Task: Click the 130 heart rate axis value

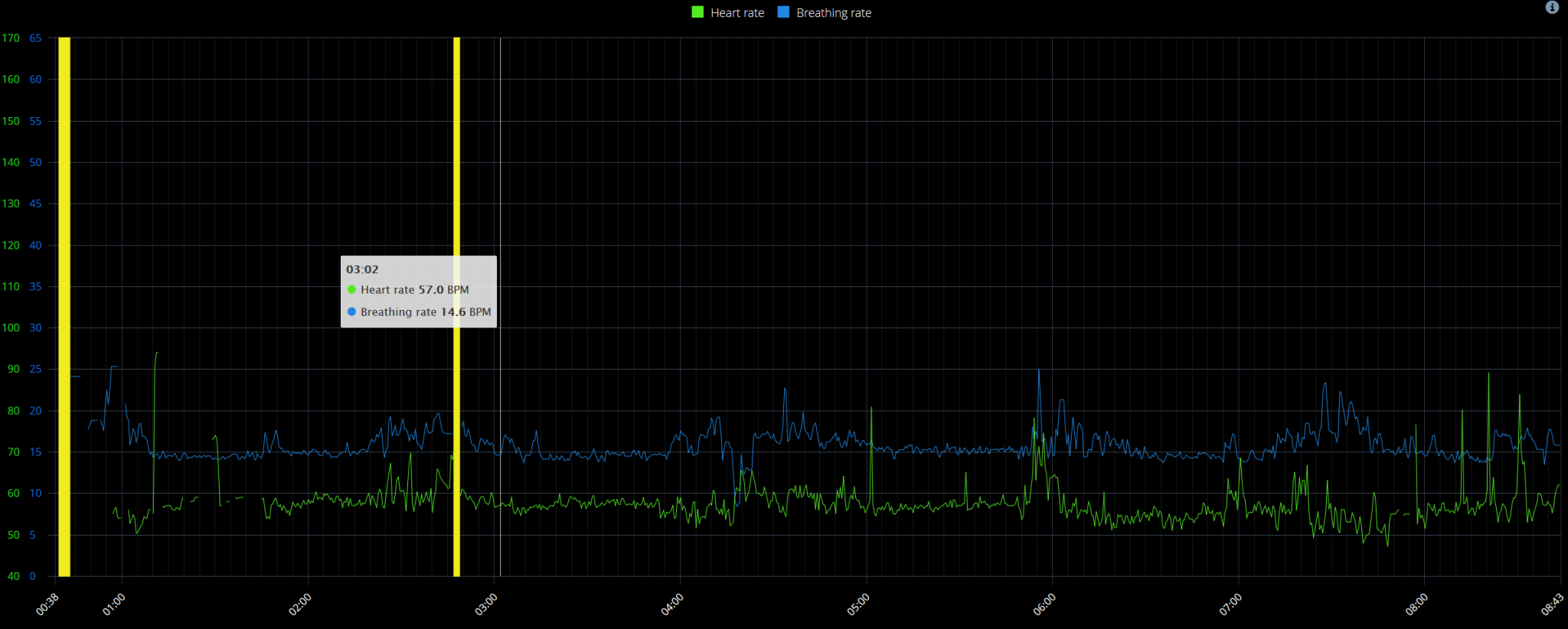Action: pos(11,204)
